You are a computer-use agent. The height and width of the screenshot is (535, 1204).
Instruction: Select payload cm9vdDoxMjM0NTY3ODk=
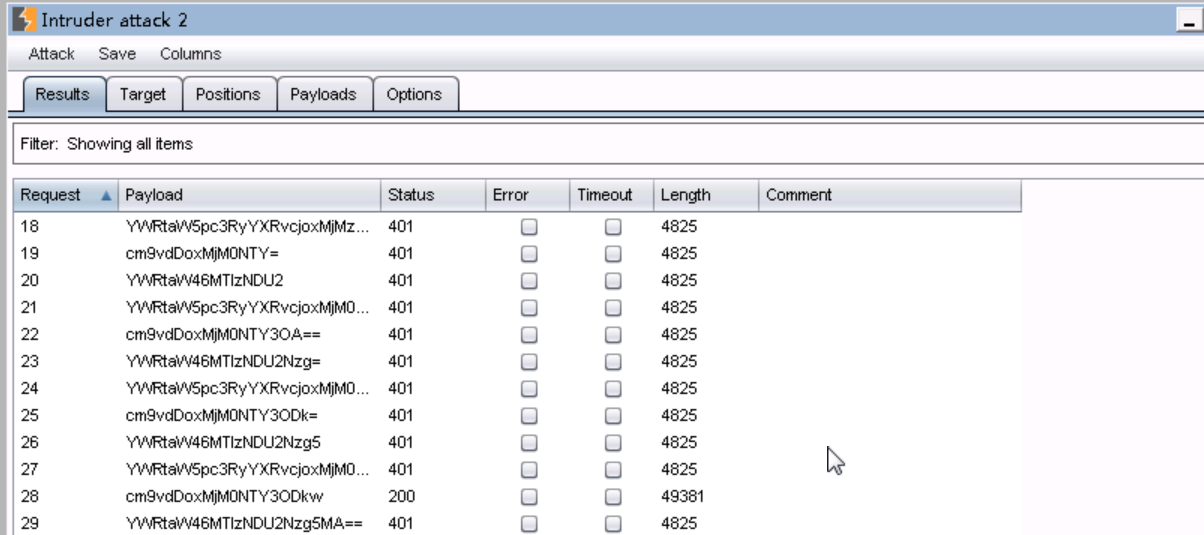(222, 416)
